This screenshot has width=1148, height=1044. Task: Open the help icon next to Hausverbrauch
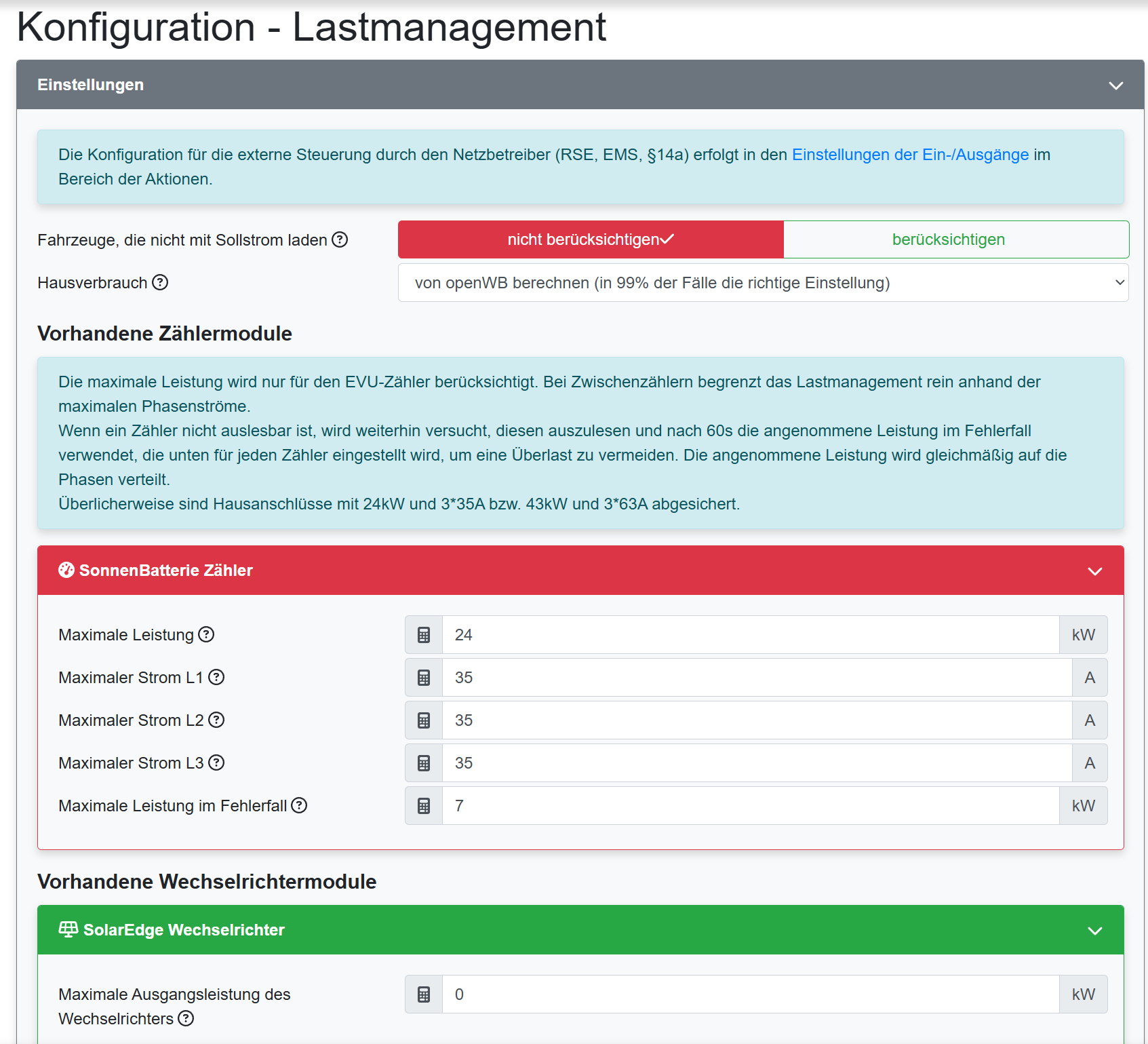click(161, 283)
